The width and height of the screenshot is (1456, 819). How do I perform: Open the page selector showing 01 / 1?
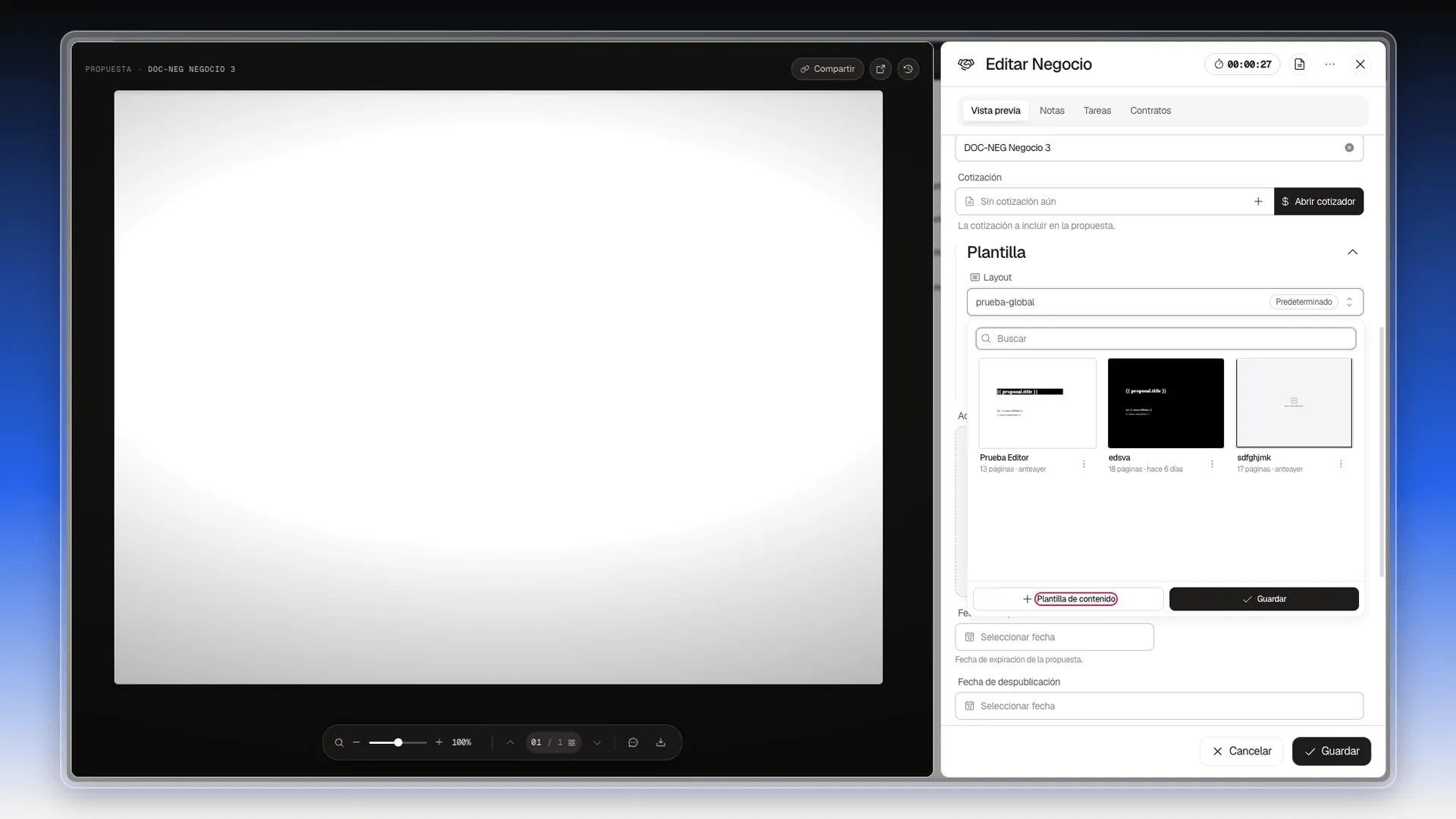pos(553,742)
